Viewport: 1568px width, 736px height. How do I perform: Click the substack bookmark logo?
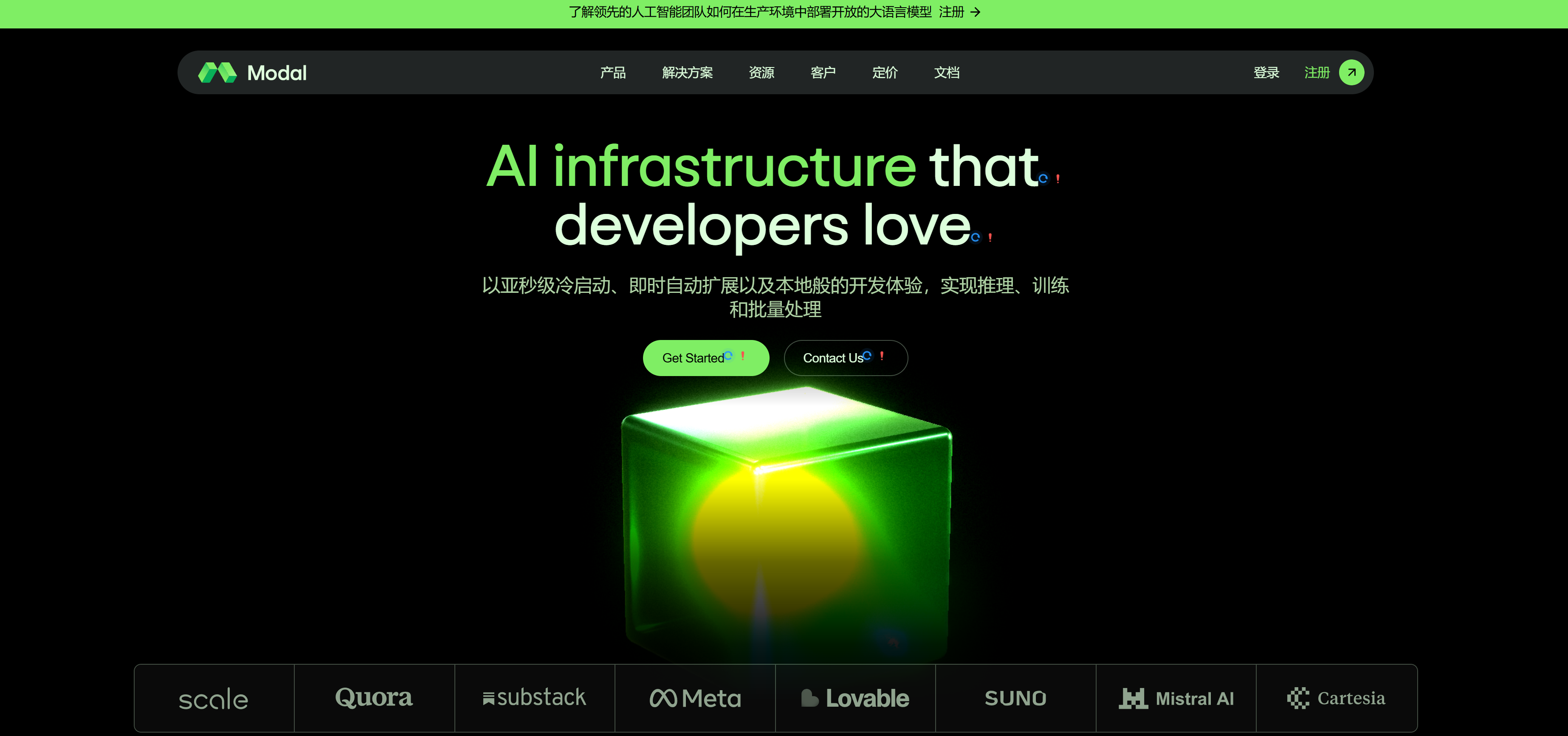click(488, 699)
